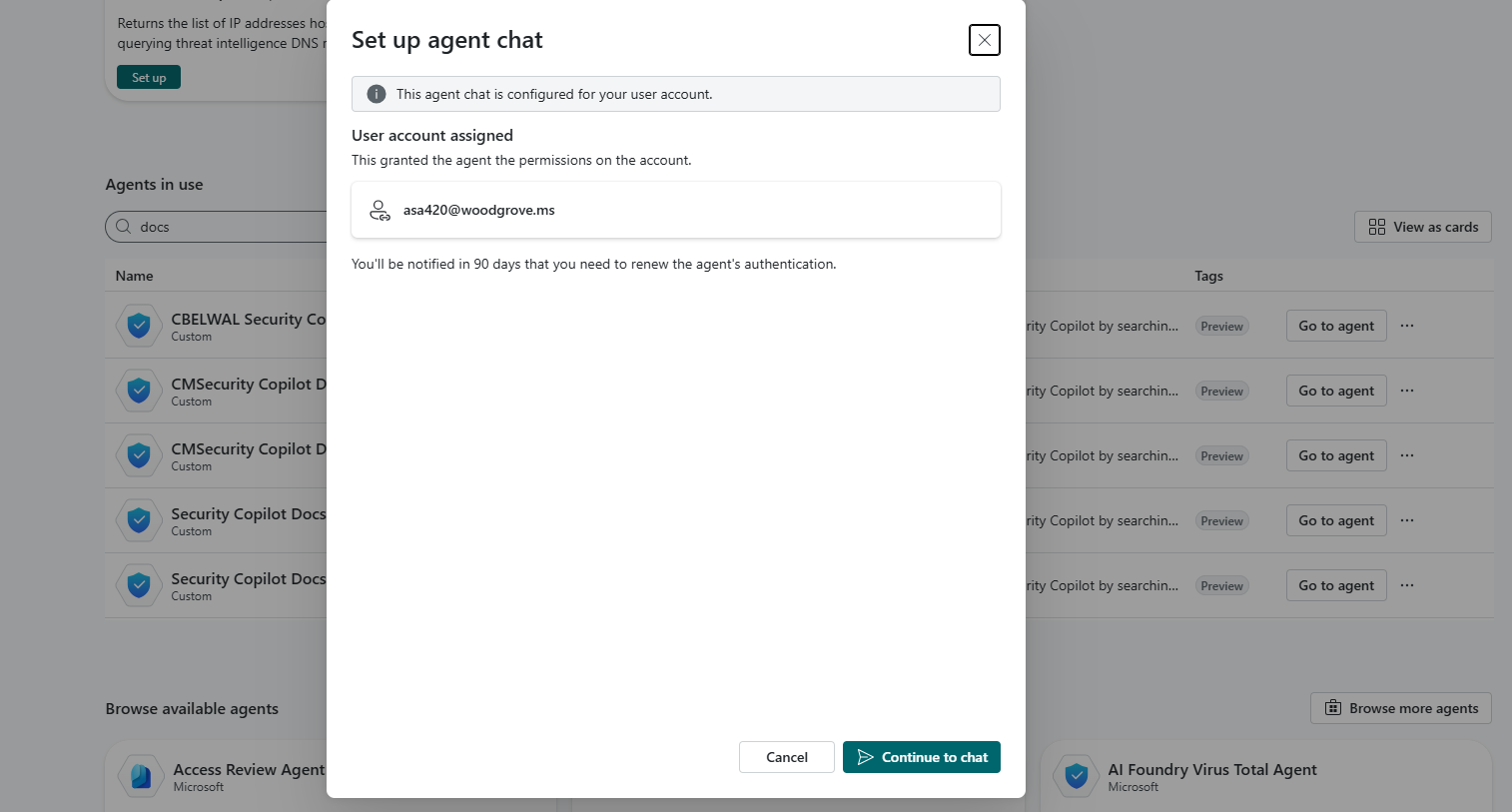
Task: Cancel the agent chat setup
Action: point(786,757)
